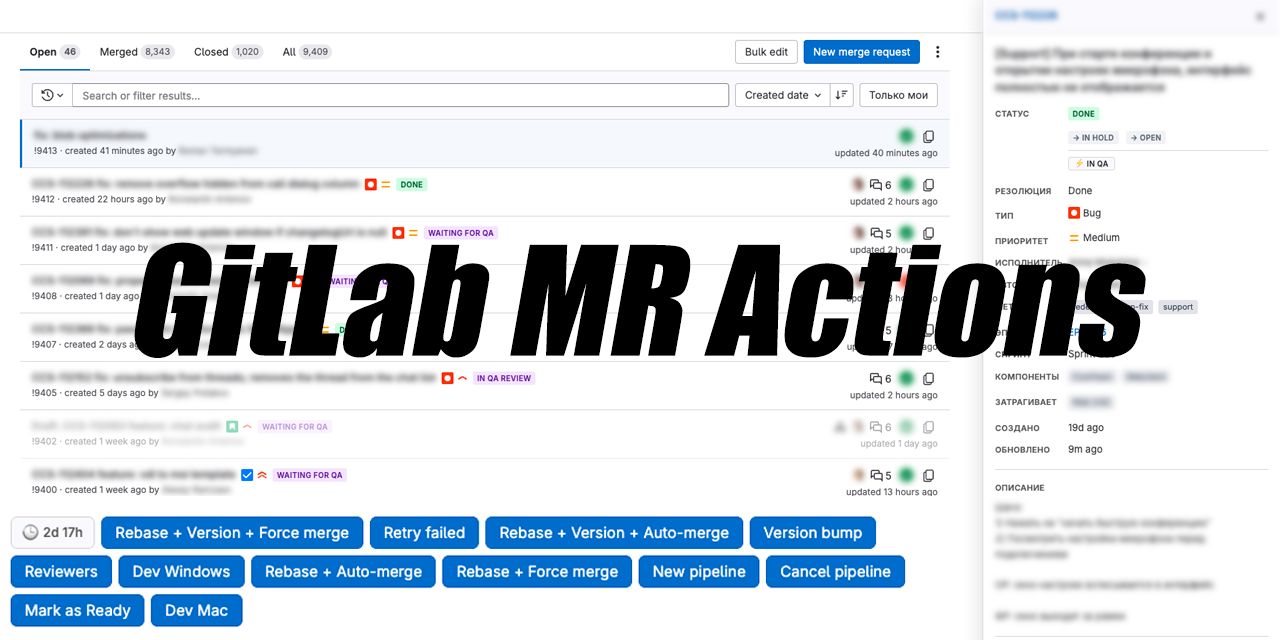Click blue task checkmark icon on MR !9400
Screen dimensions: 1280x640
click(247, 475)
